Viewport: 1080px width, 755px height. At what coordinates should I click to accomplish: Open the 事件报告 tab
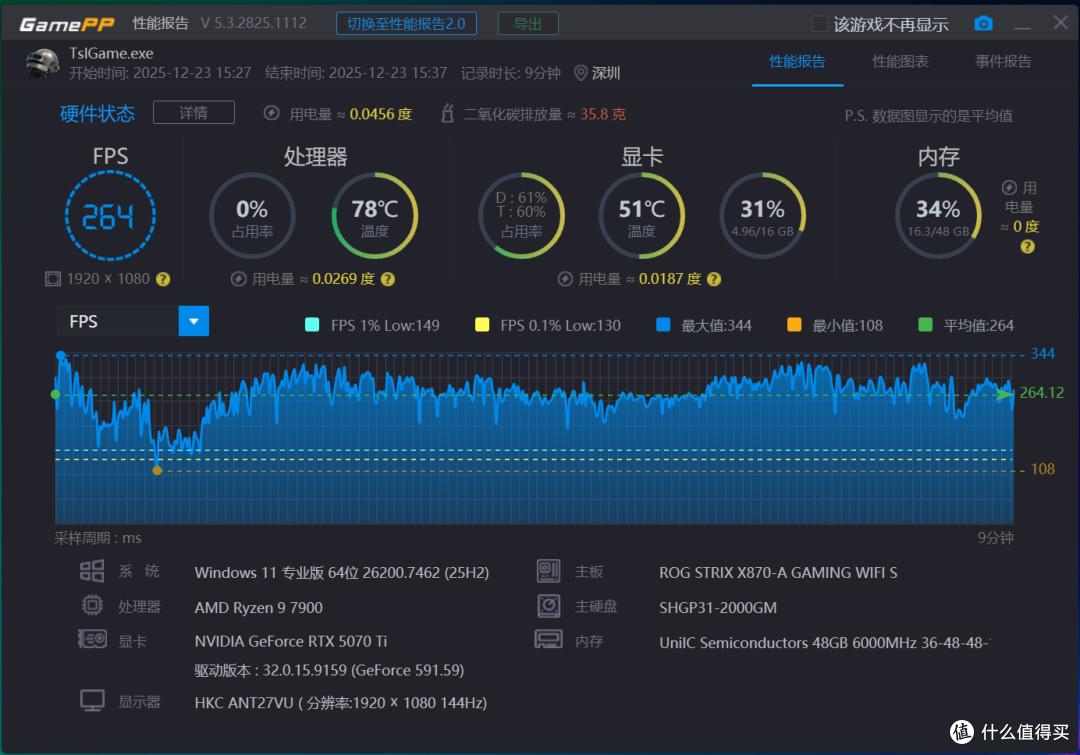point(1003,61)
